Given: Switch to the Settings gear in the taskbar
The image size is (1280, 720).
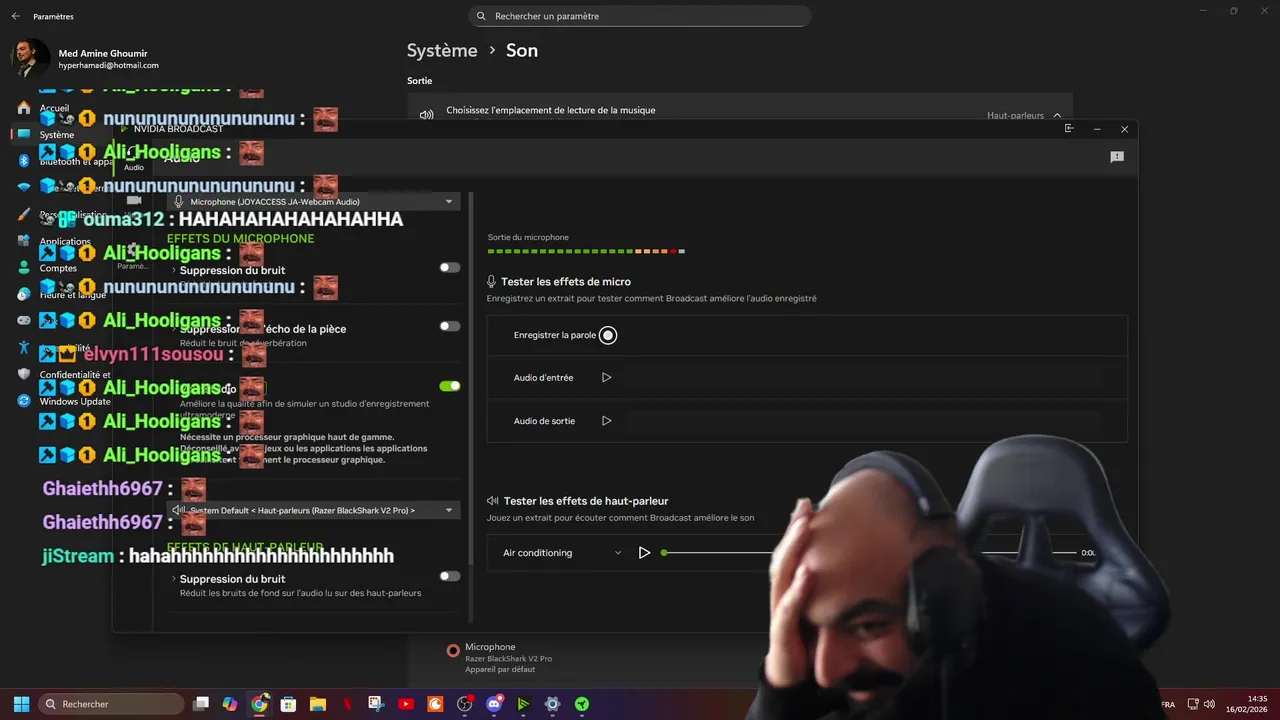Looking at the screenshot, I should pyautogui.click(x=552, y=704).
